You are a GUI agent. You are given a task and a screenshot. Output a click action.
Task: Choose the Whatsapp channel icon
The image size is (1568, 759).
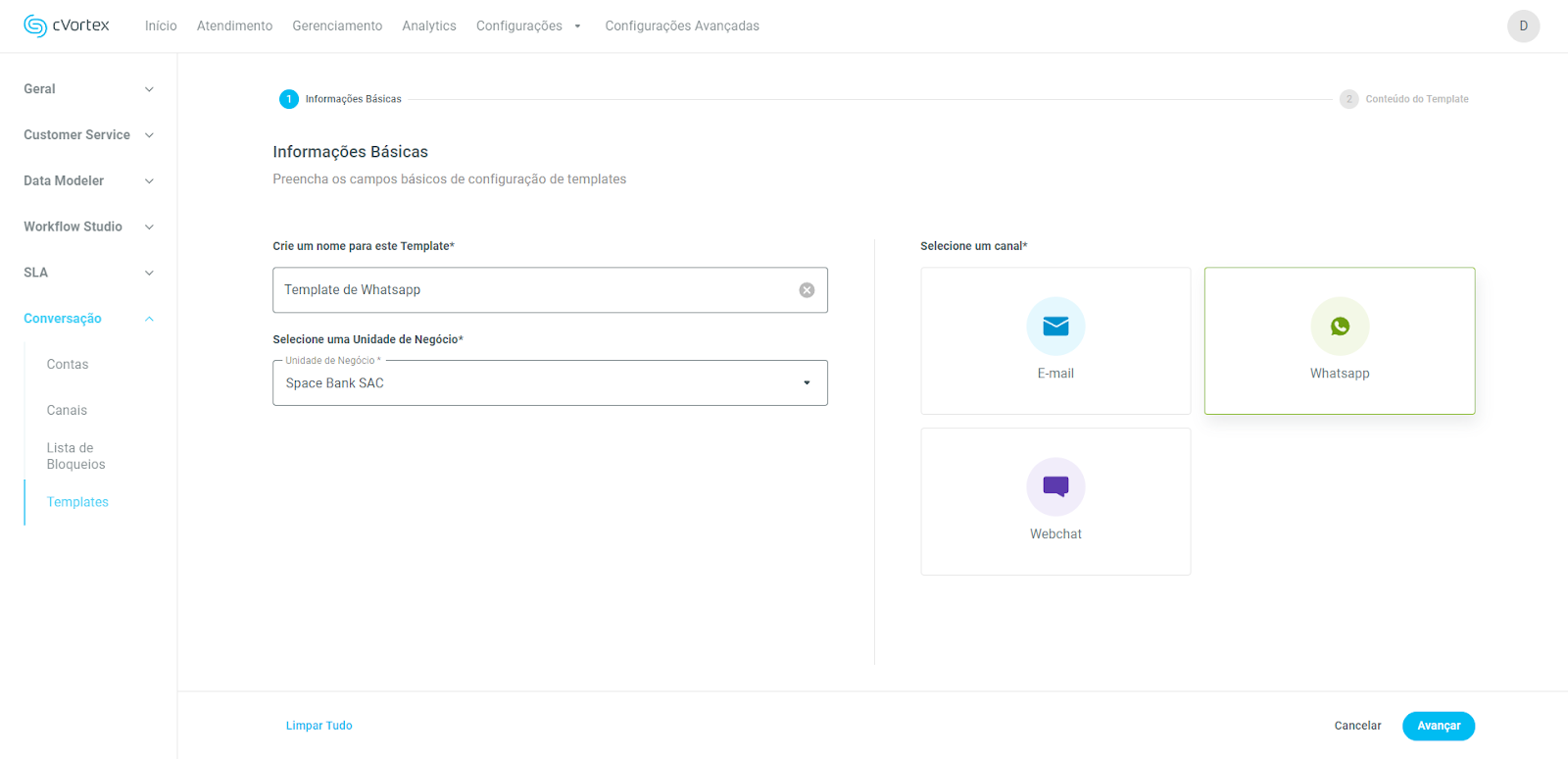coord(1339,327)
